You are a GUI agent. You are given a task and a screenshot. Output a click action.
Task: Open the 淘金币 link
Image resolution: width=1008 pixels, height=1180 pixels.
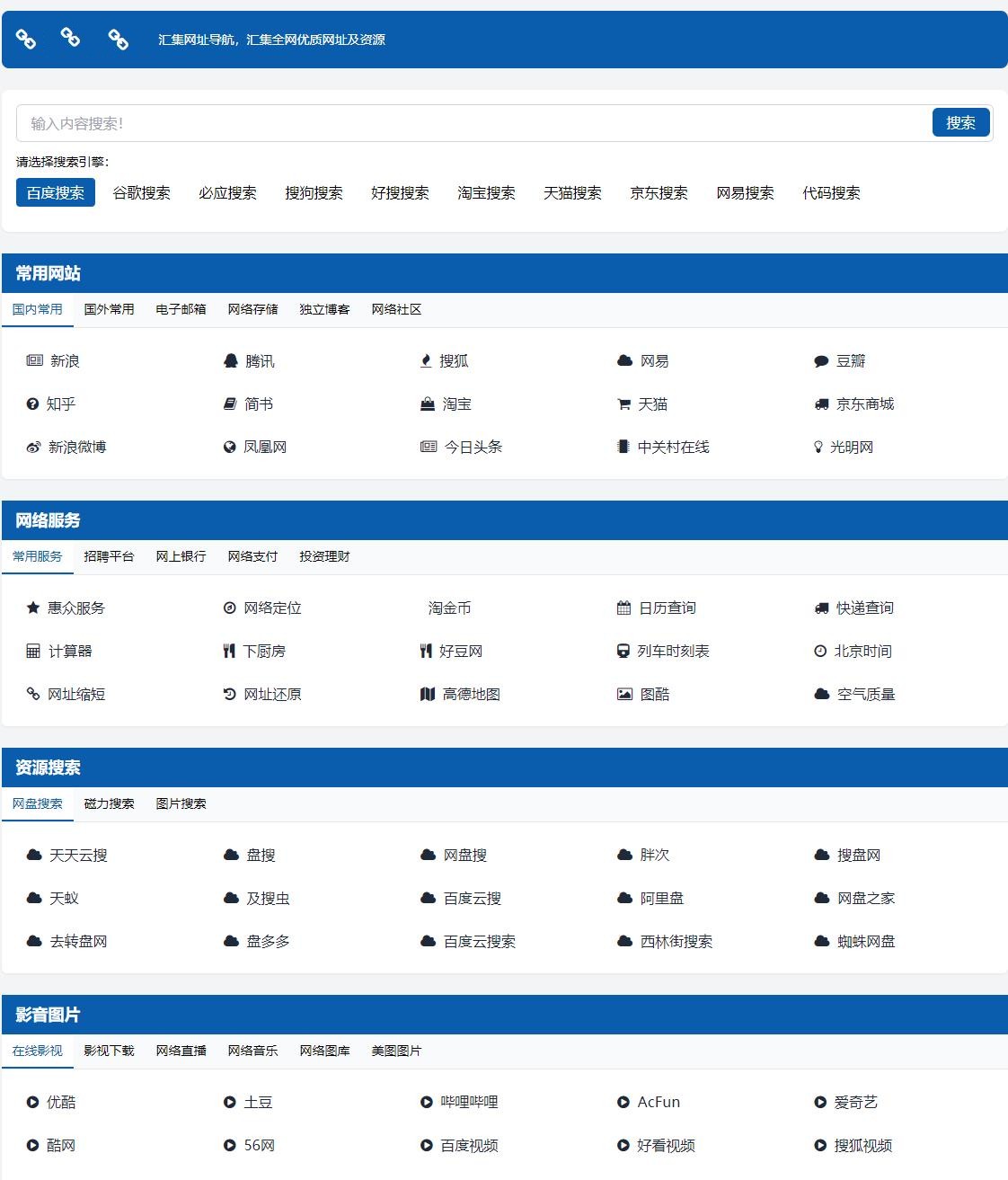tap(449, 608)
